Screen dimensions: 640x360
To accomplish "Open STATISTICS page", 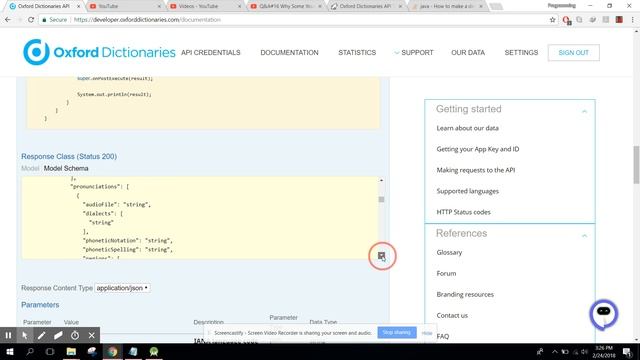I will tap(357, 53).
